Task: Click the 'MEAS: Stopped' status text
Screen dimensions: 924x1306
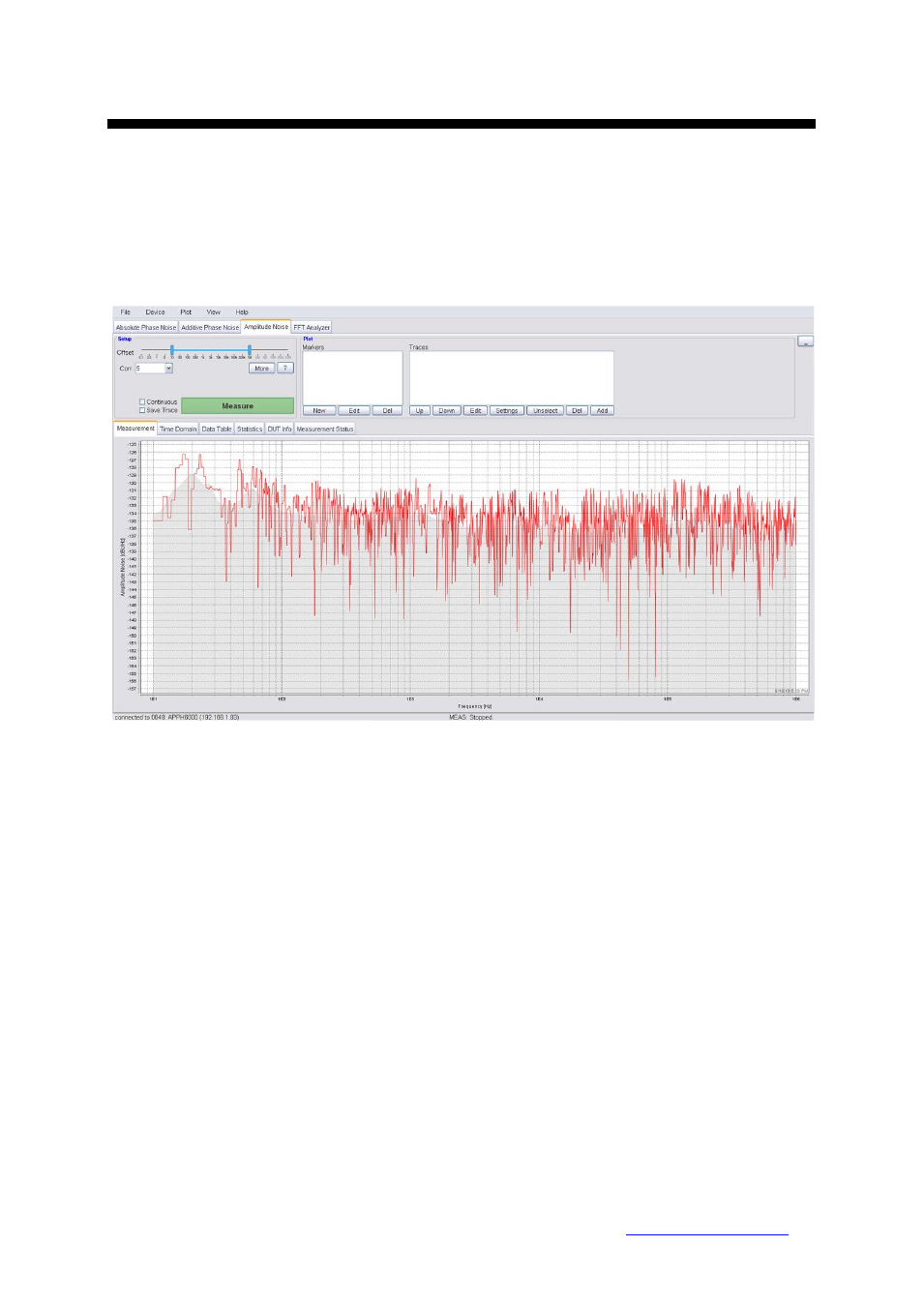Action: [470, 718]
